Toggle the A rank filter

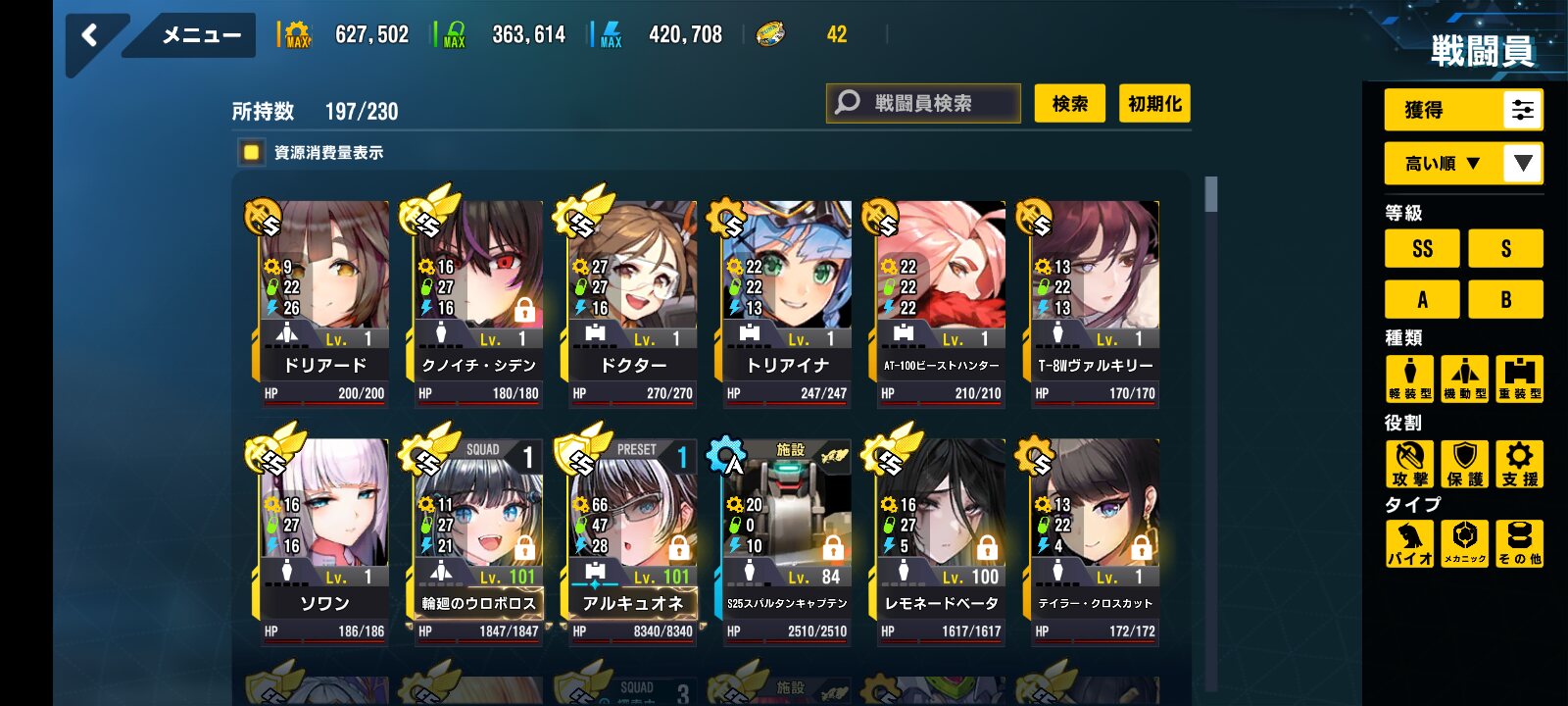pos(1422,299)
